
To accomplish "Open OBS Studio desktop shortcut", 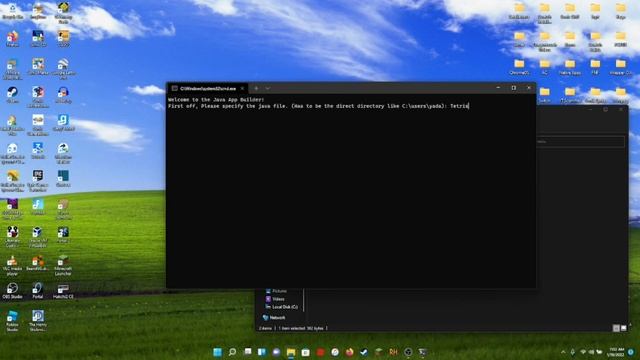I will click(x=12, y=291).
